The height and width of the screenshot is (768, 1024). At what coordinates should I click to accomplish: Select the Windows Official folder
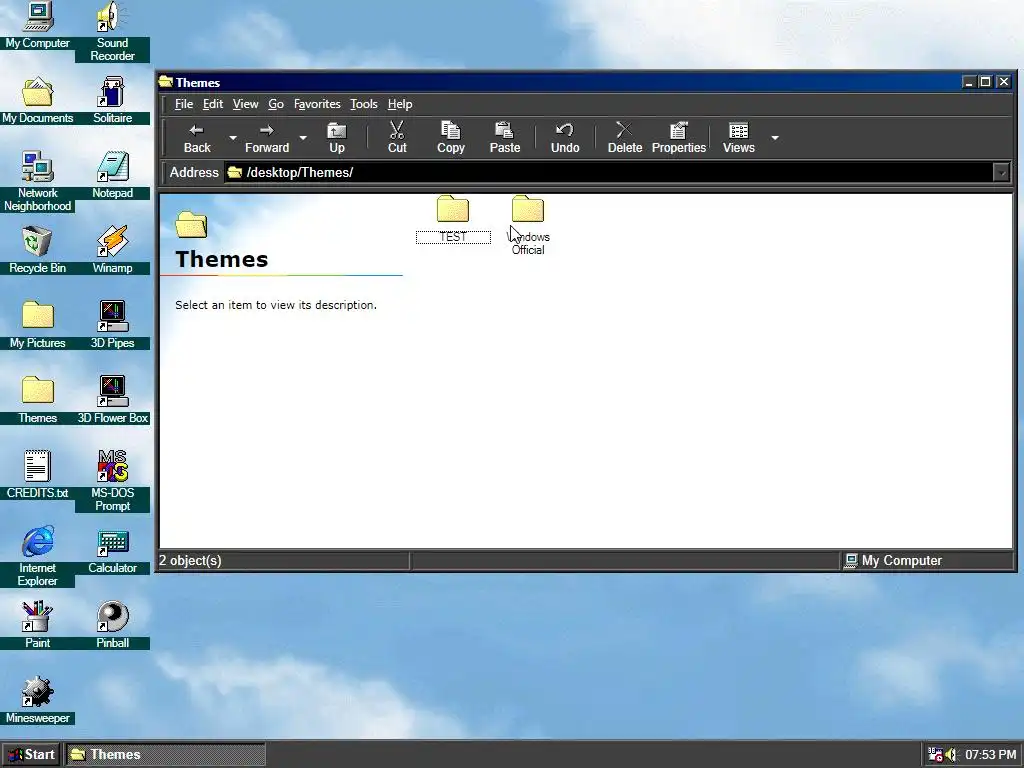(528, 225)
